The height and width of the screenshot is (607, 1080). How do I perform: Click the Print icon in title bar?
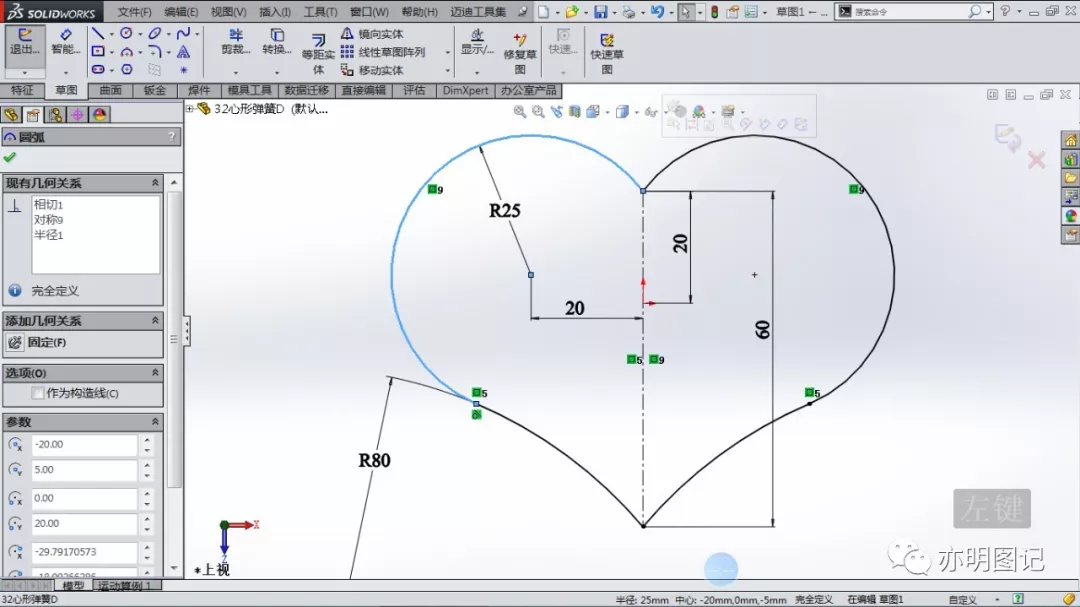pos(628,12)
